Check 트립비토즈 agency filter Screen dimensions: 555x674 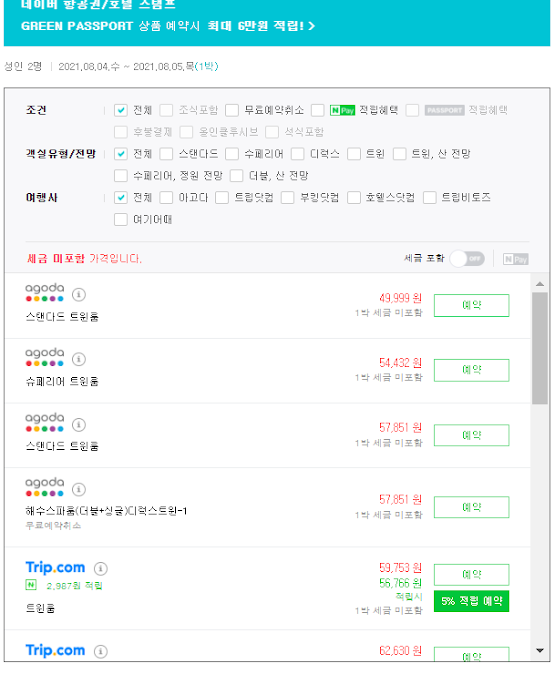coord(429,197)
